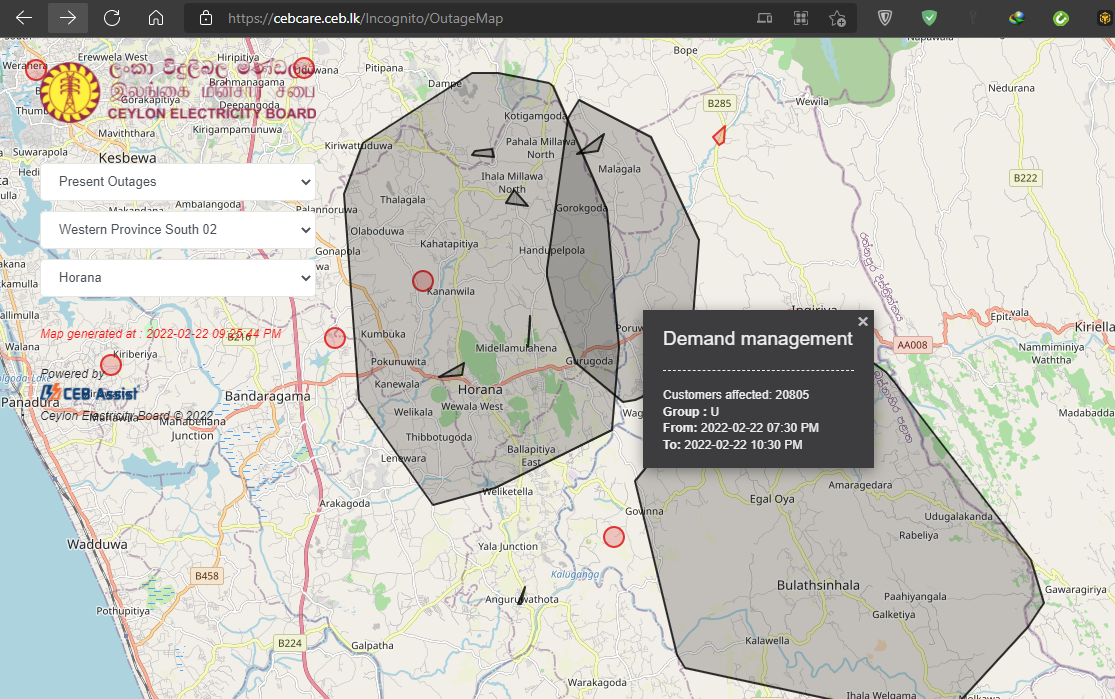
Task: Click the CEB Assist logo
Action: pyautogui.click(x=90, y=393)
